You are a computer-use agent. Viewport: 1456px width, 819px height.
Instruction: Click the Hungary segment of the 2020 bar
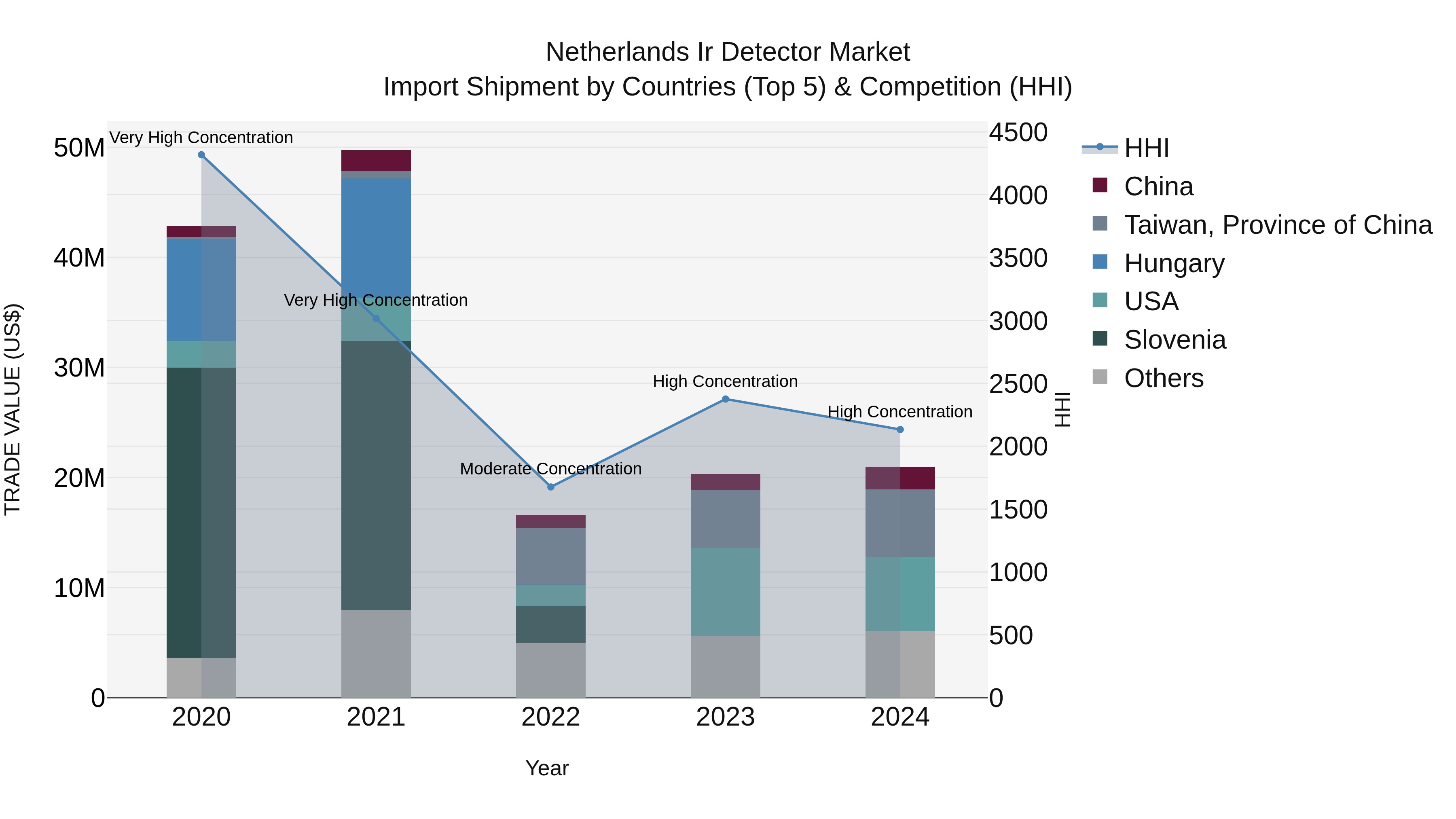[201, 290]
